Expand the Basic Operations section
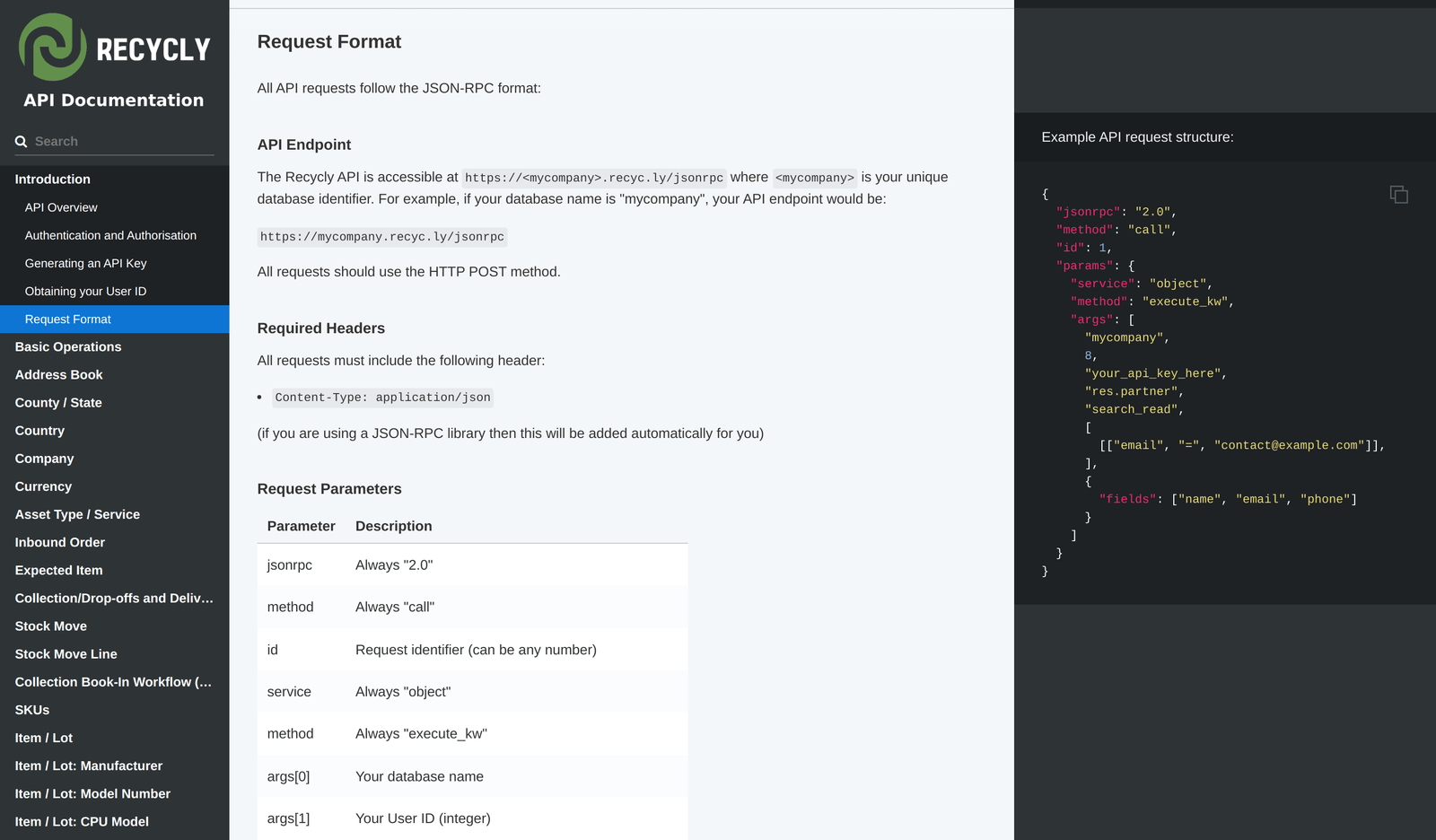 coord(114,347)
